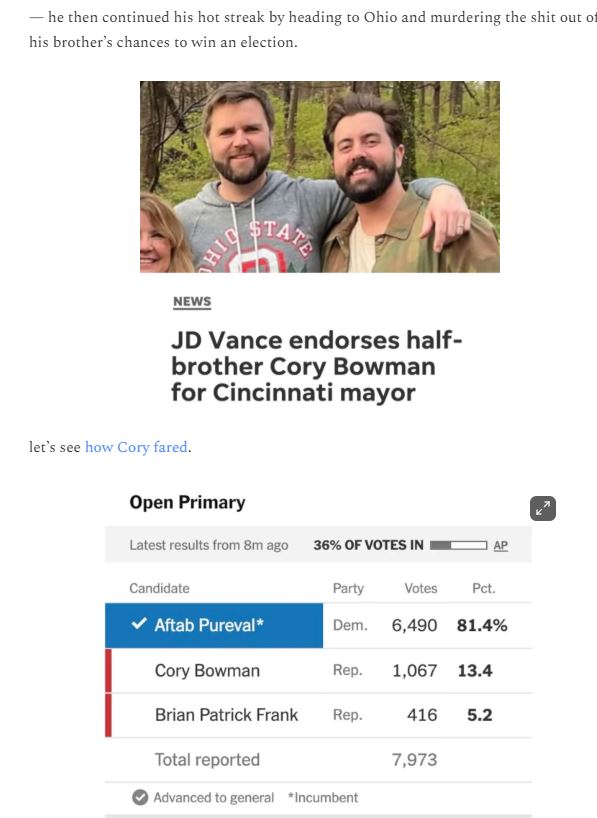The width and height of the screenshot is (597, 818).
Task: Click the votes-in progress bar
Action: pyautogui.click(x=458, y=545)
